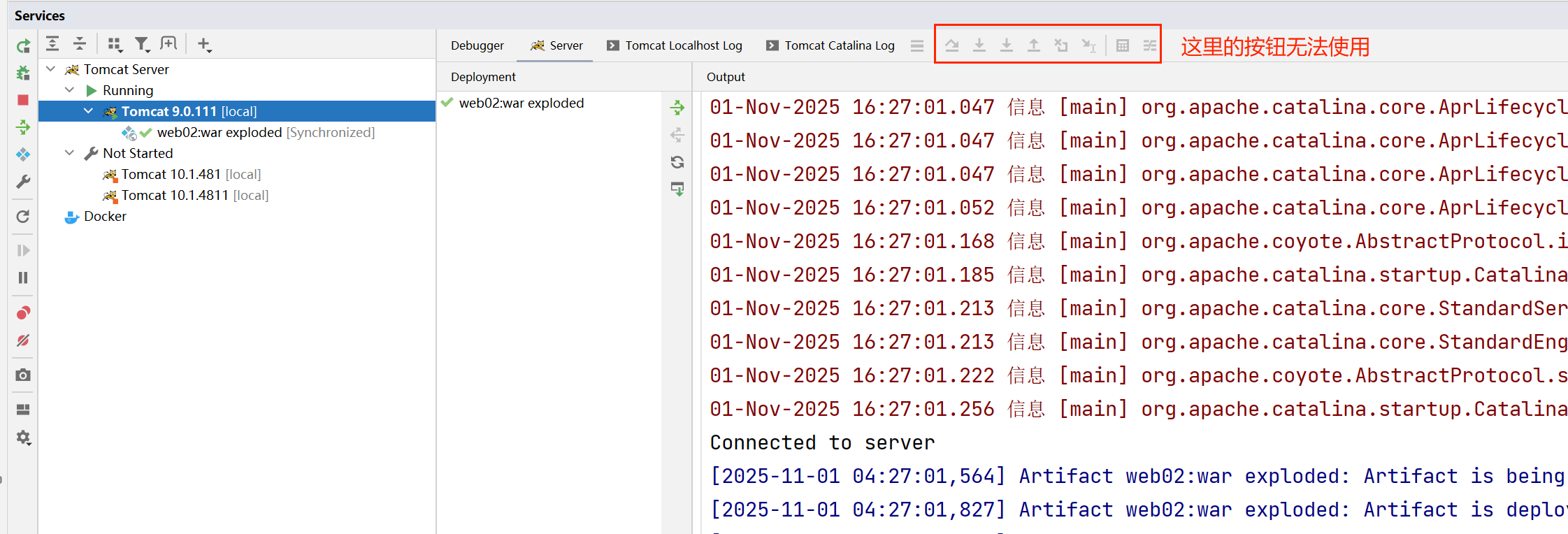
Task: Click the grayed Undeploy arrows icon
Action: click(677, 135)
